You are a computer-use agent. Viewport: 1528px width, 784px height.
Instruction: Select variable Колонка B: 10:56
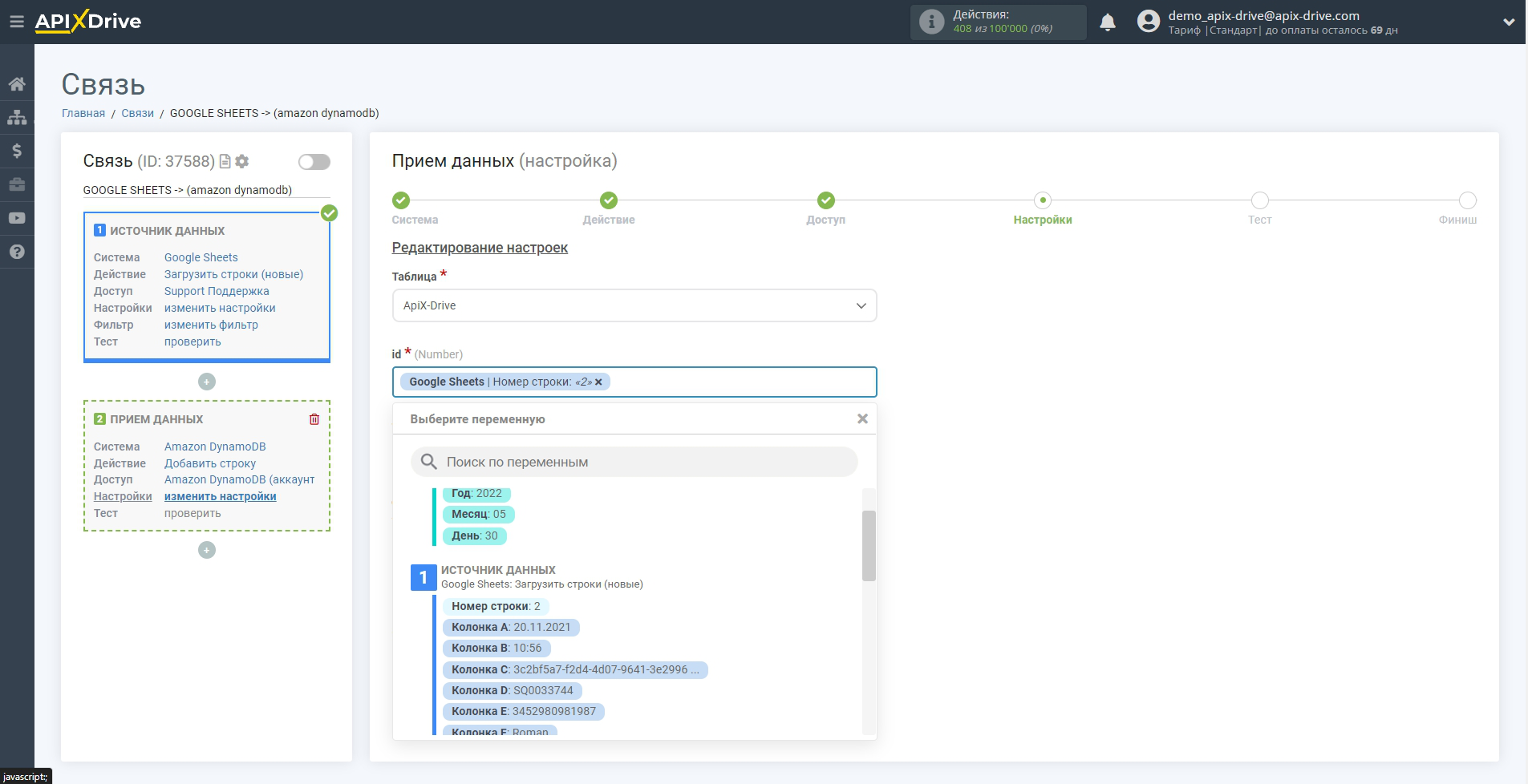coord(496,648)
